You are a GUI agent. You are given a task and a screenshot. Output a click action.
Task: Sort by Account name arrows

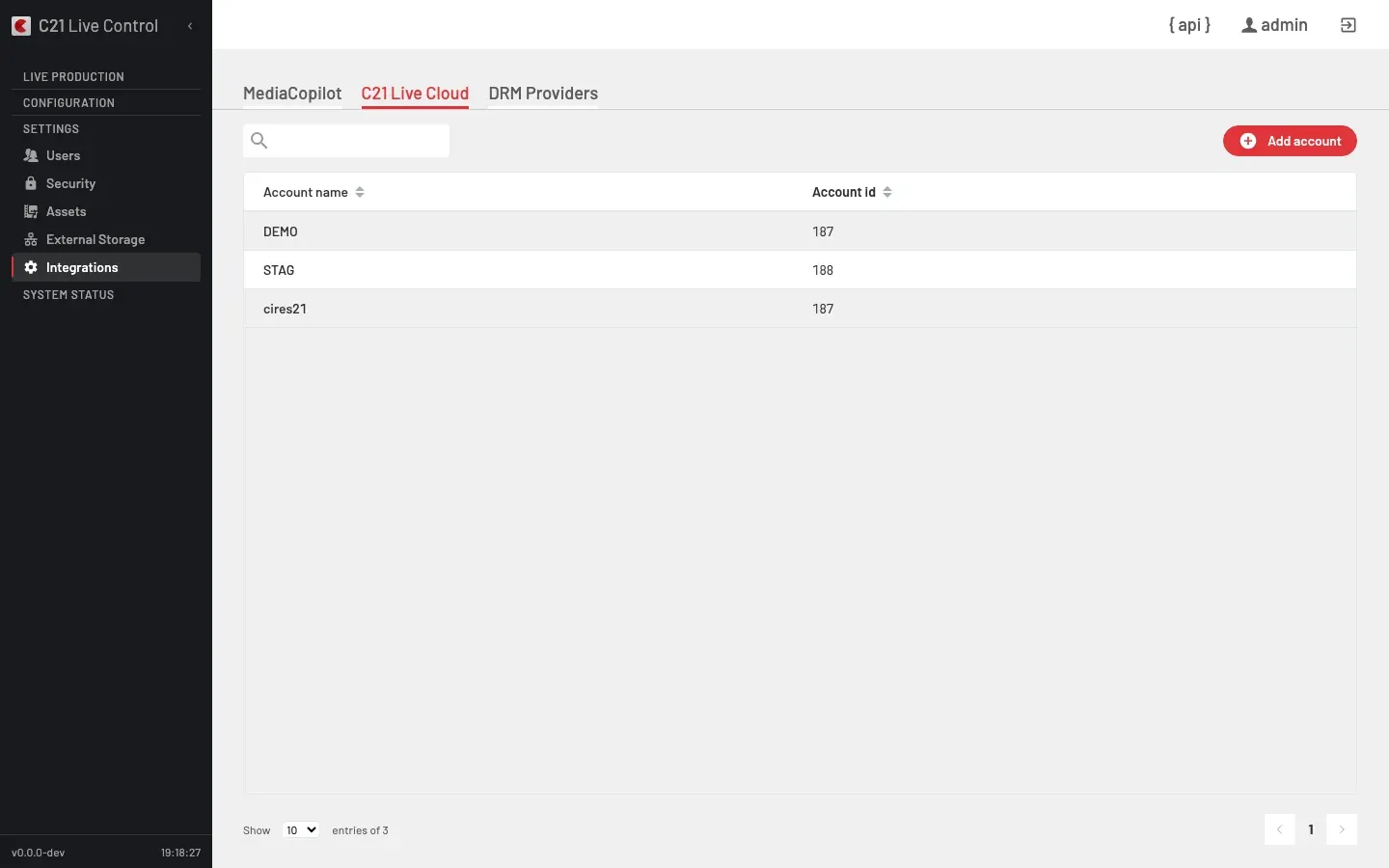pyautogui.click(x=360, y=192)
